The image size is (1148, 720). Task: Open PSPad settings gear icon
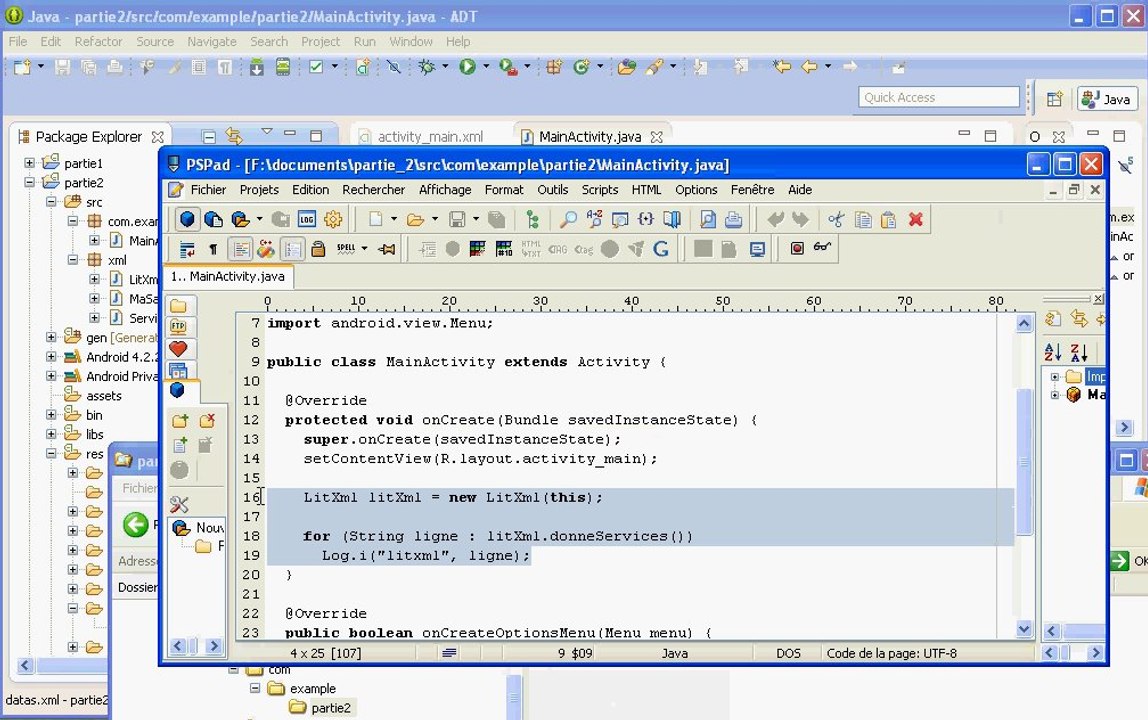[333, 219]
